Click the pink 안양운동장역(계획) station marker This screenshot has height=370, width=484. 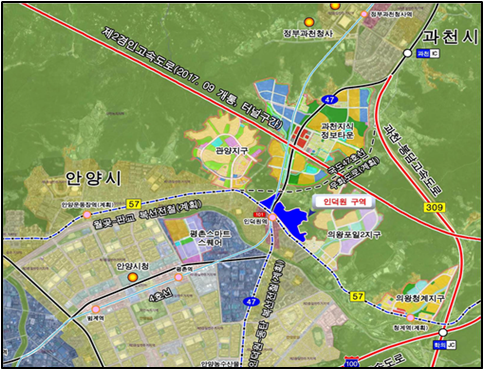87,215
